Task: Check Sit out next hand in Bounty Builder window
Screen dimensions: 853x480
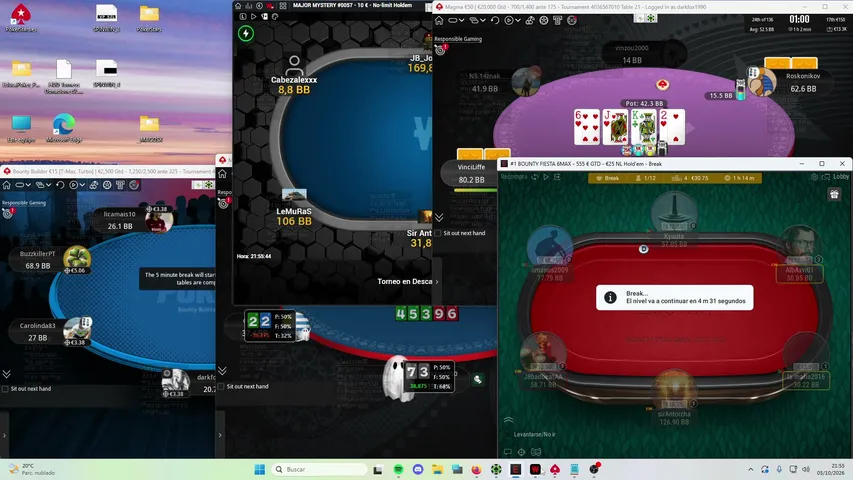Action: coord(5,389)
